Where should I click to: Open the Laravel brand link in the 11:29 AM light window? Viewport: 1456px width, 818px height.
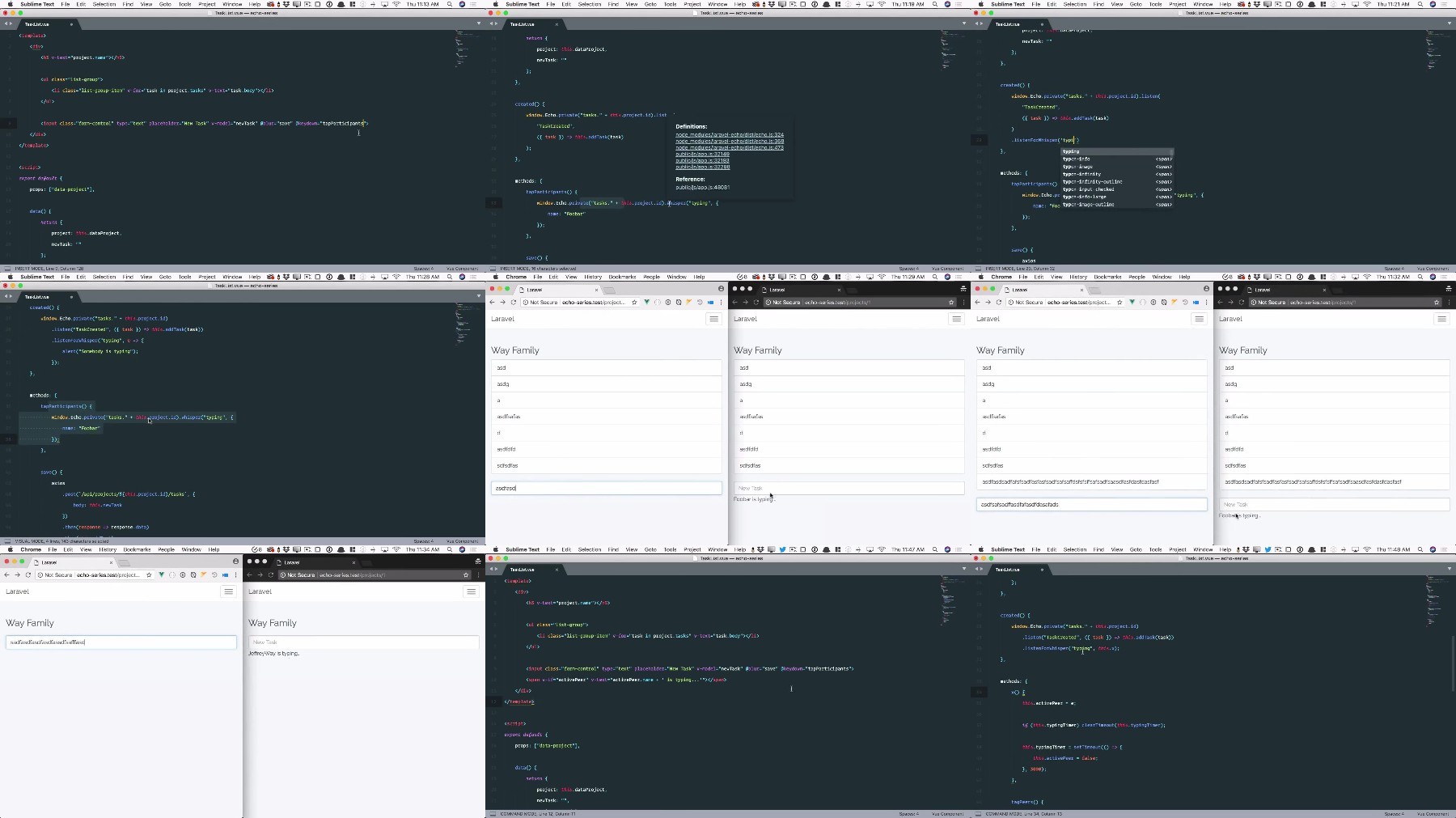coord(502,319)
